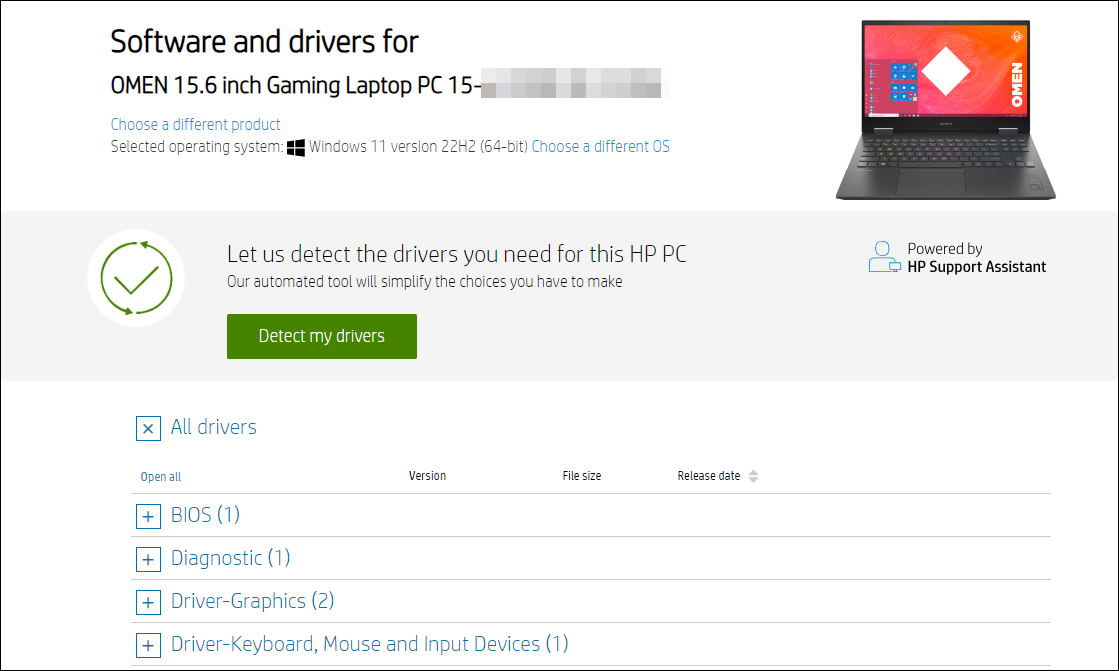
Task: Click the plus icon beside BIOS
Action: [148, 516]
